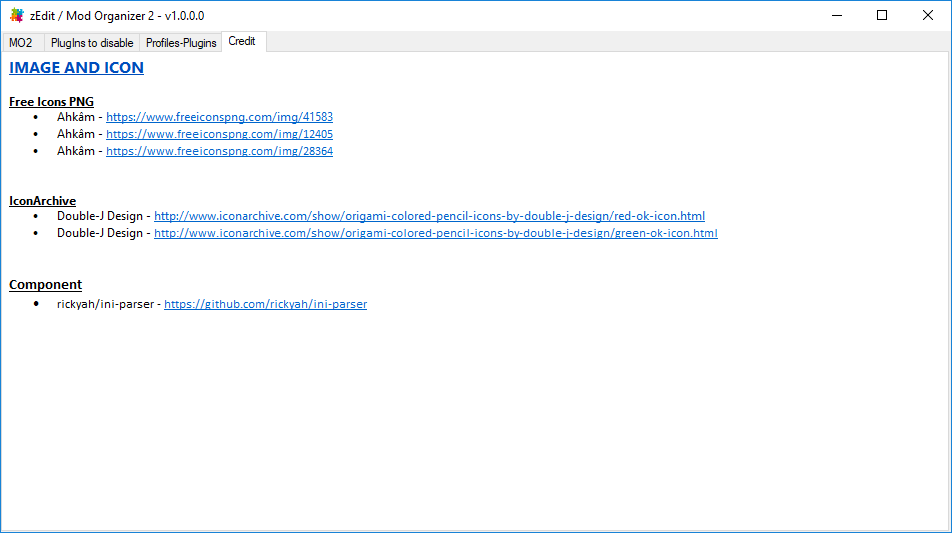952x533 pixels.
Task: Click the Component heading
Action: [46, 284]
